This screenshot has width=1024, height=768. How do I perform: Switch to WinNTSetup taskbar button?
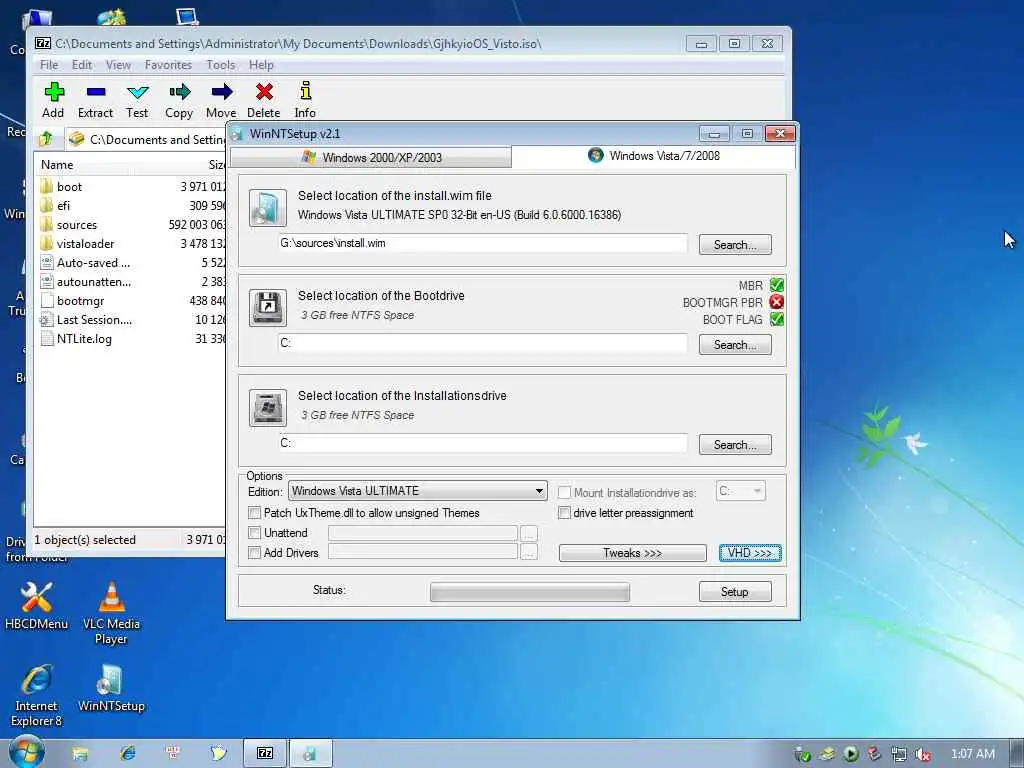click(x=310, y=753)
